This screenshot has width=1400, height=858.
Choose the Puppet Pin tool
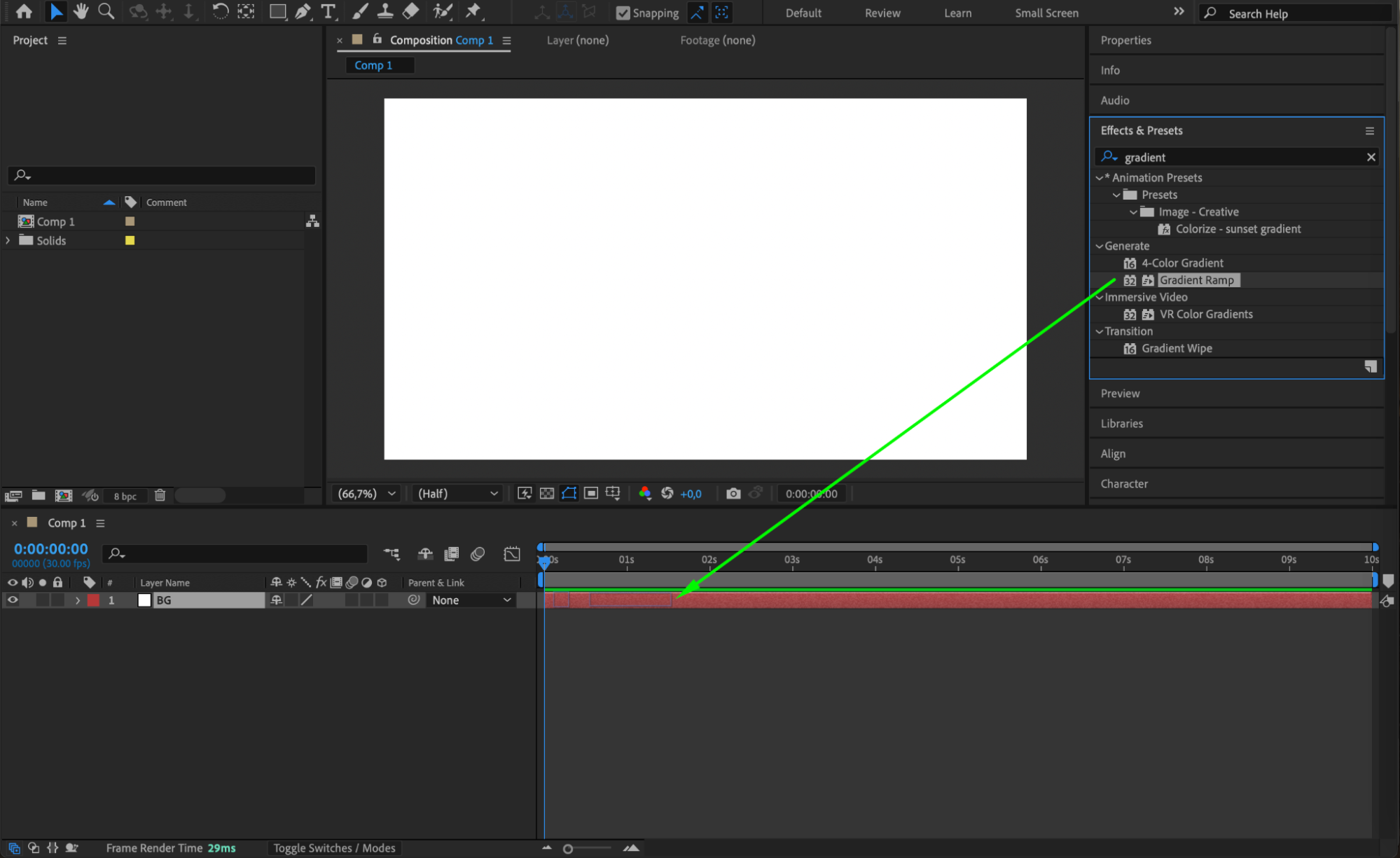pos(473,11)
